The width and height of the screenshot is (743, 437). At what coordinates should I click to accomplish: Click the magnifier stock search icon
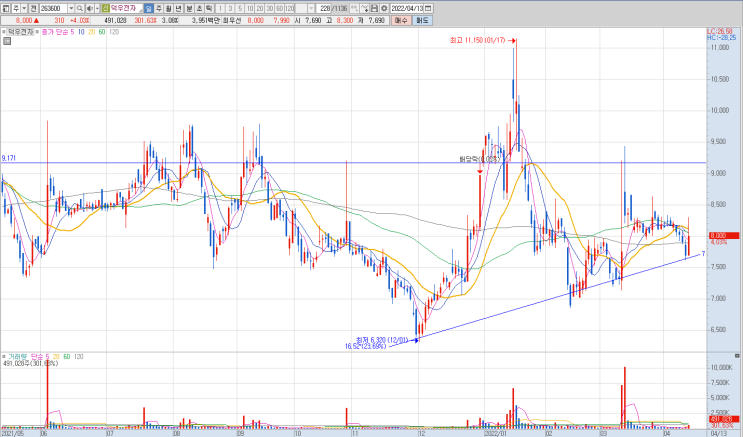coord(80,9)
